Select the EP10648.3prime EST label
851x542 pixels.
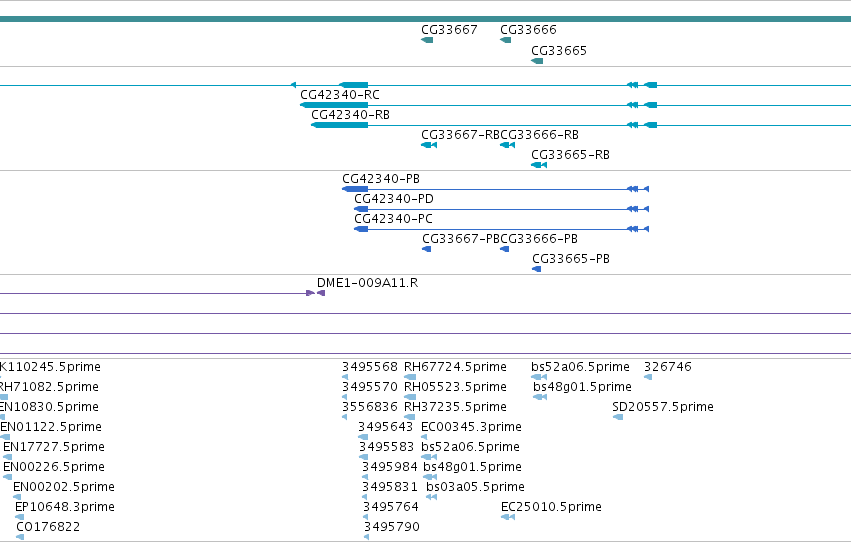(65, 507)
